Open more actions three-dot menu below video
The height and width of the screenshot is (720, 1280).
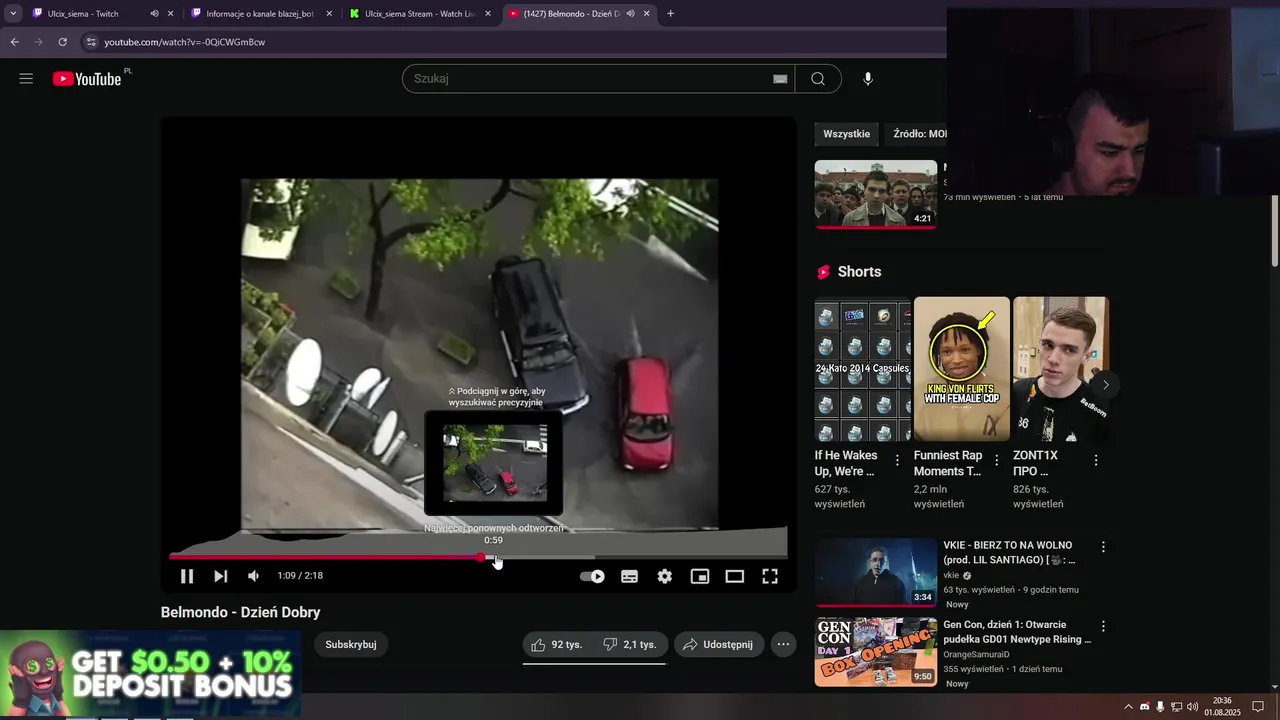point(784,645)
